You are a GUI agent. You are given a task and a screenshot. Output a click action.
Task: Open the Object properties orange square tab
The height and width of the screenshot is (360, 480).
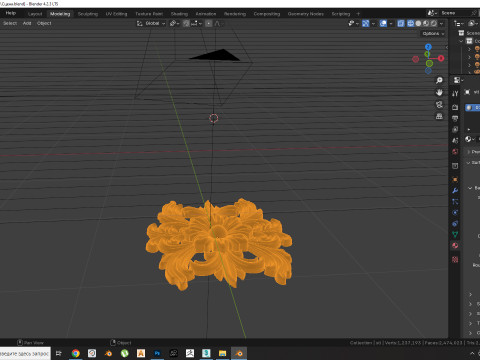(455, 179)
